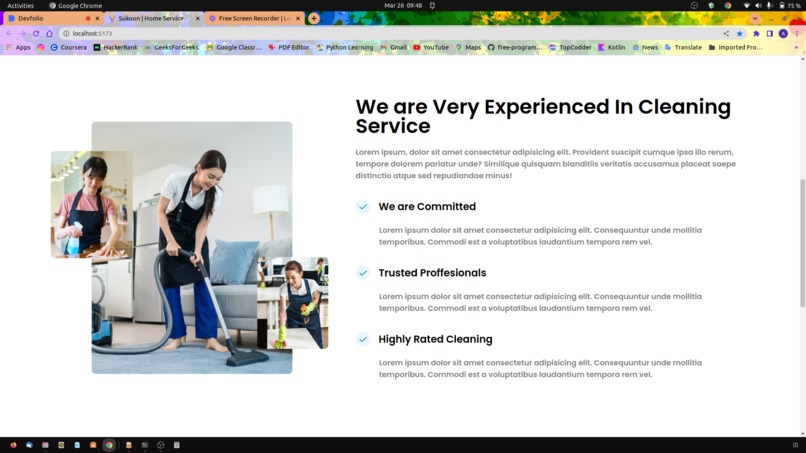Close the Sukoon Home Service tab
The height and width of the screenshot is (453, 806).
click(197, 19)
